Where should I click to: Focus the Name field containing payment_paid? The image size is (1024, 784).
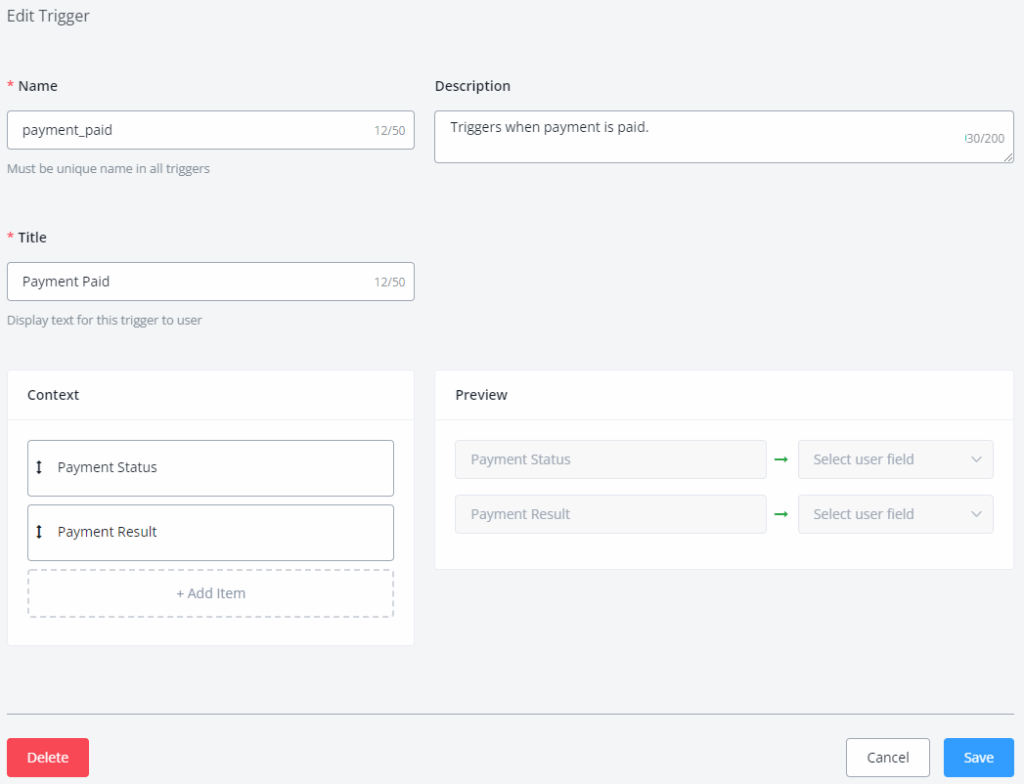coord(190,130)
